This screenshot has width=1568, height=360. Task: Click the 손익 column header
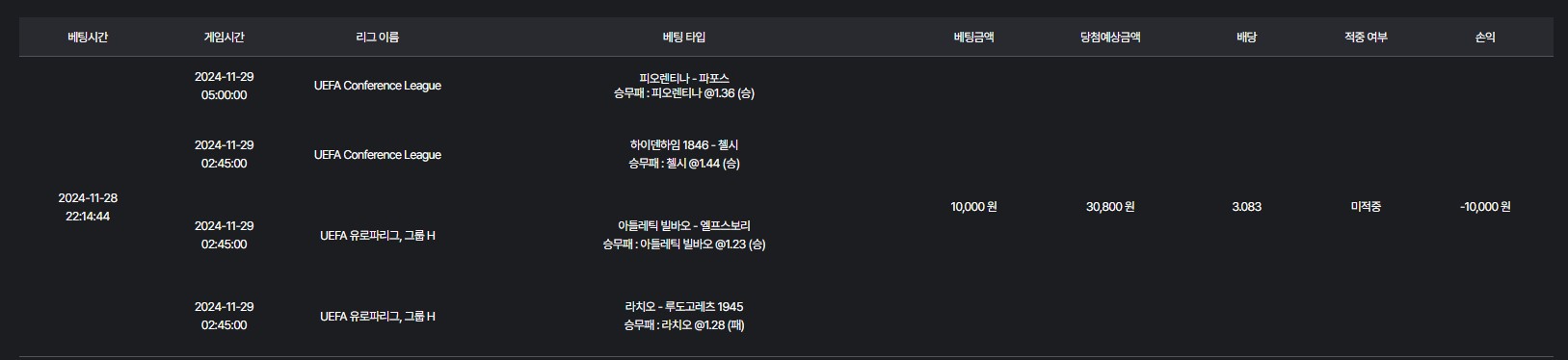coord(1485,38)
